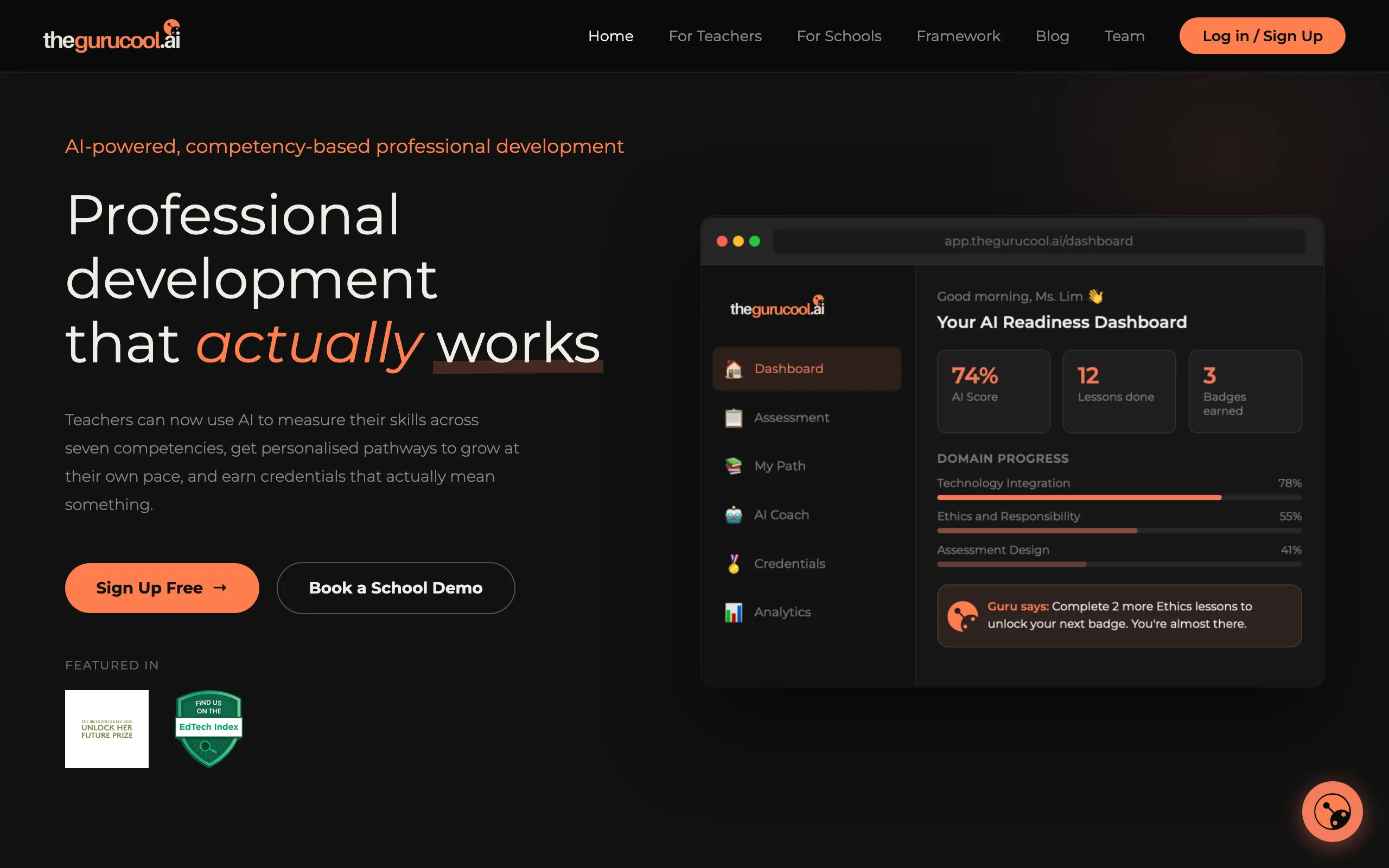Click the waving hand emoji after greeting
Image resolution: width=1389 pixels, height=868 pixels.
1095,296
